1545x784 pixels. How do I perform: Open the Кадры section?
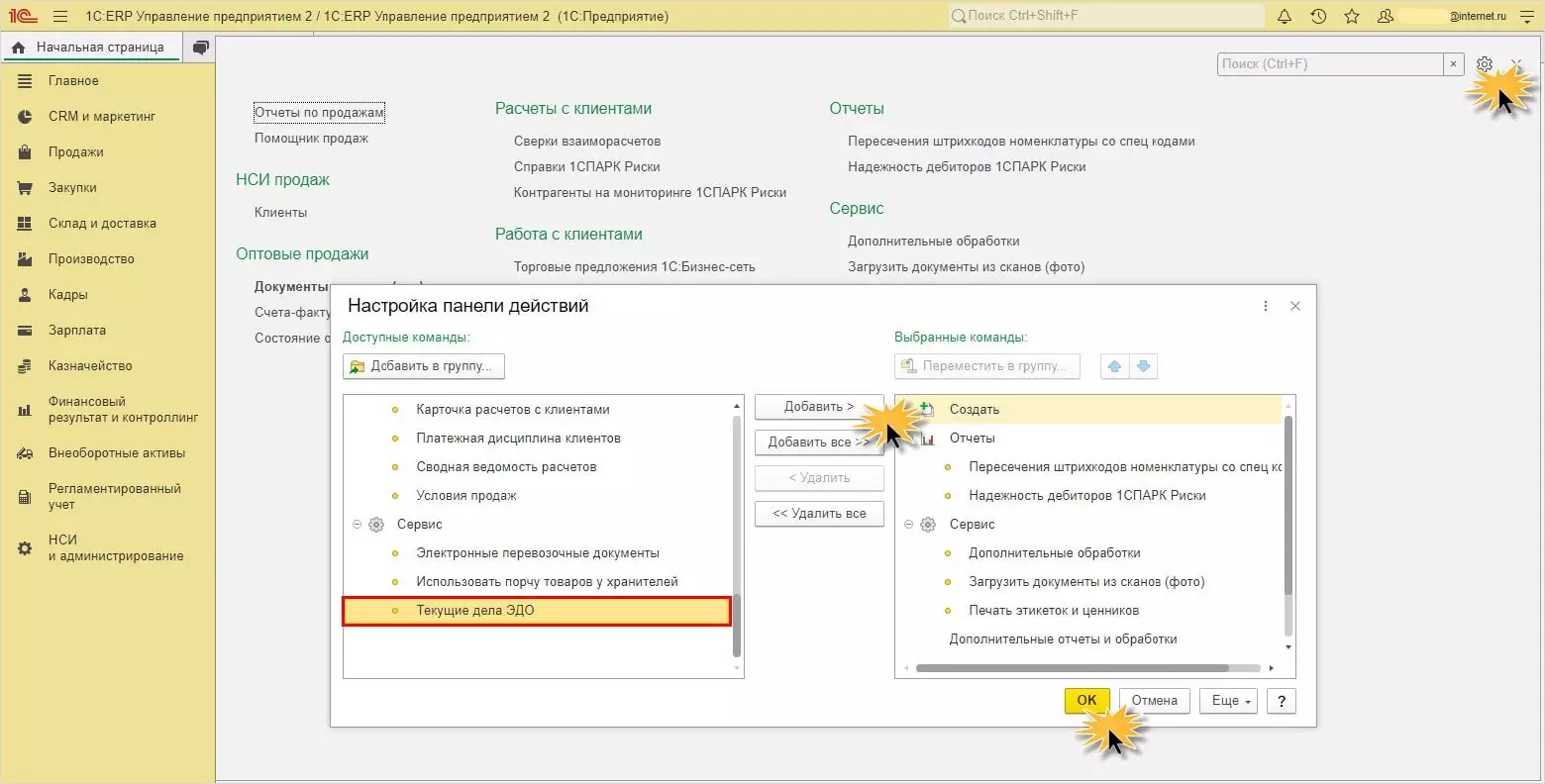[68, 295]
